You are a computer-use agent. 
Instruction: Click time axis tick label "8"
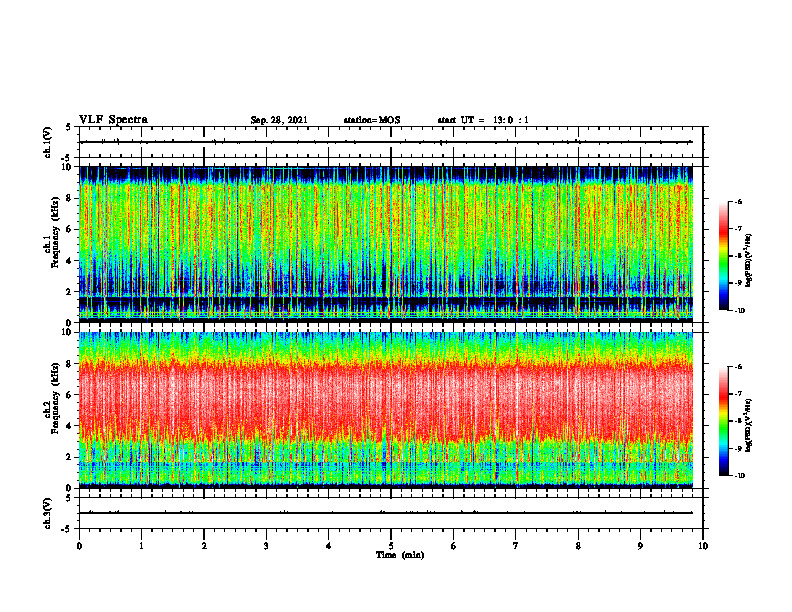pyautogui.click(x=578, y=546)
